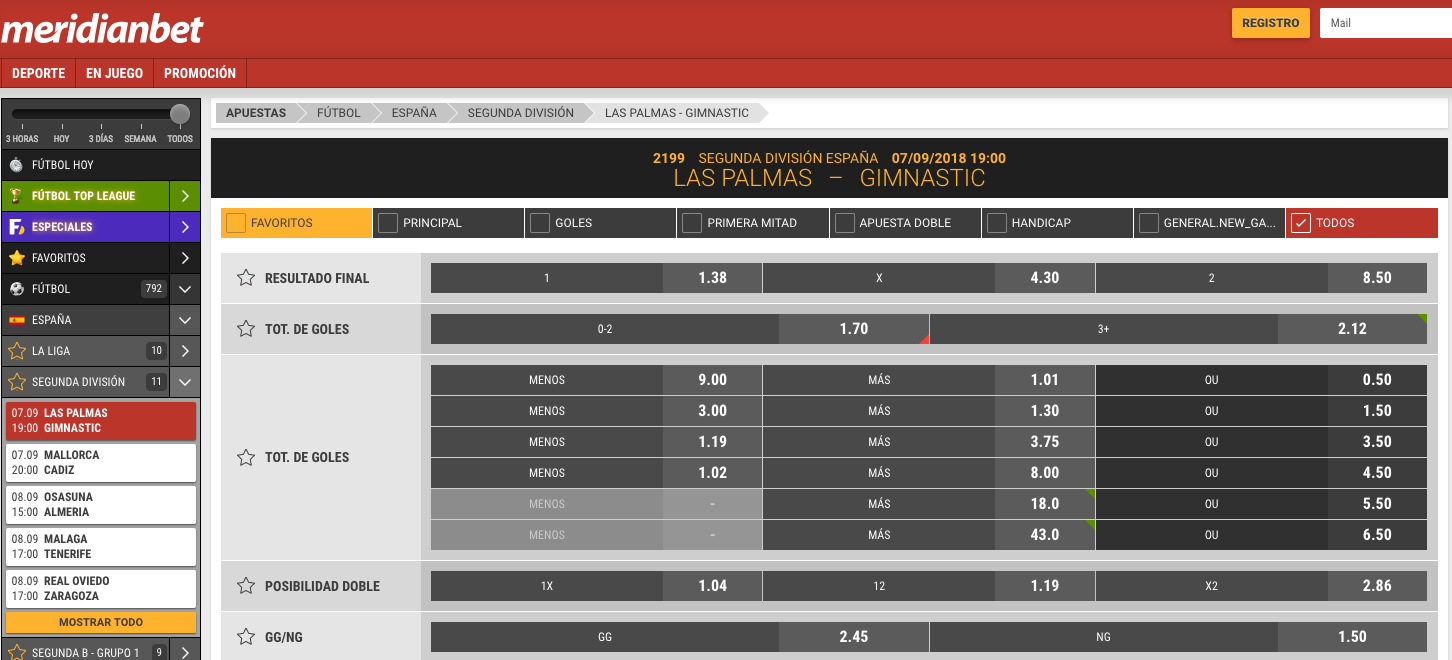Click the star icon beside Segunda División
Screen dimensions: 1452x660
pos(16,382)
